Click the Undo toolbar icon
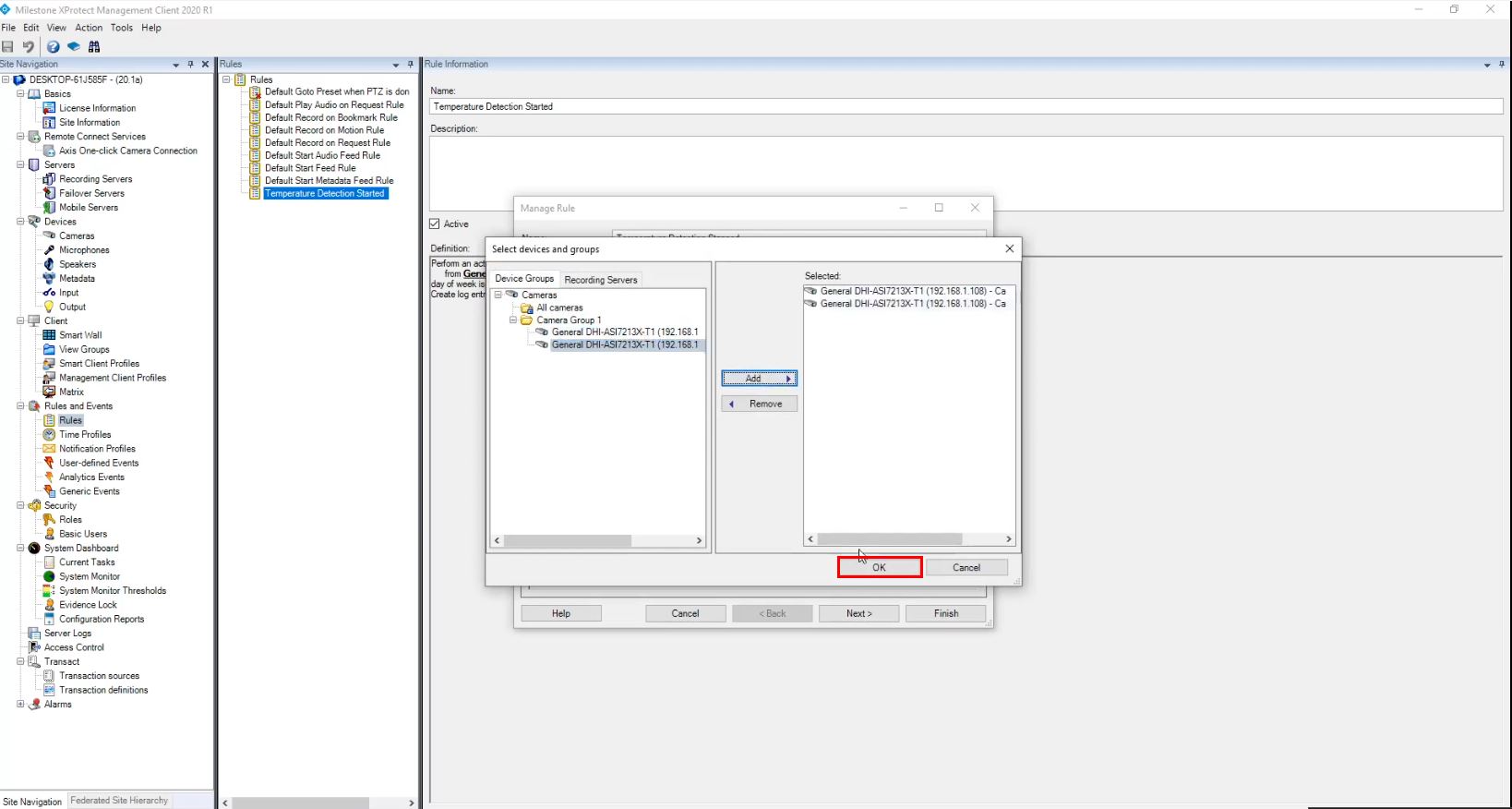The image size is (1512, 809). [29, 46]
